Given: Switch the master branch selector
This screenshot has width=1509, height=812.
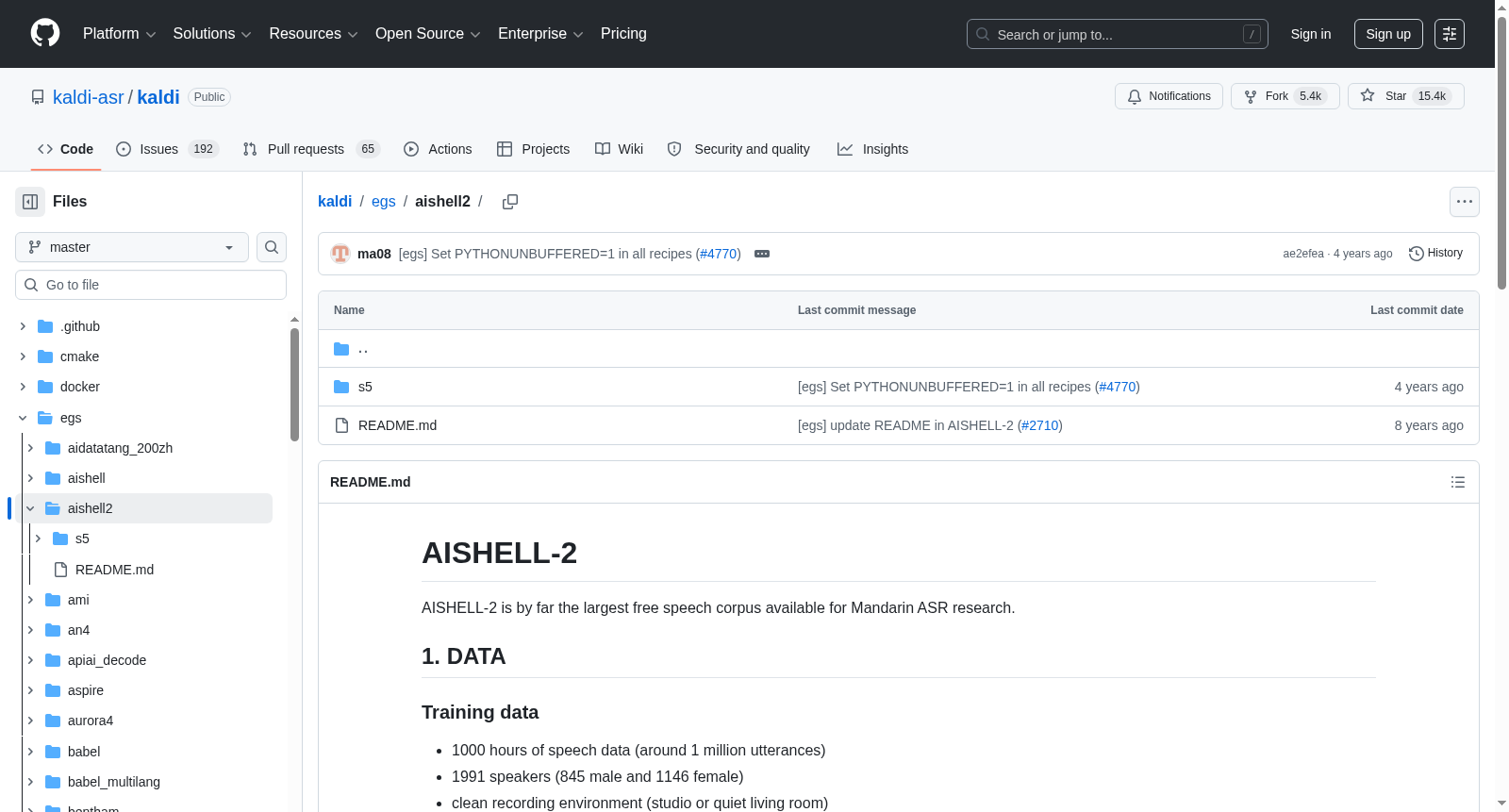Looking at the screenshot, I should coord(132,247).
